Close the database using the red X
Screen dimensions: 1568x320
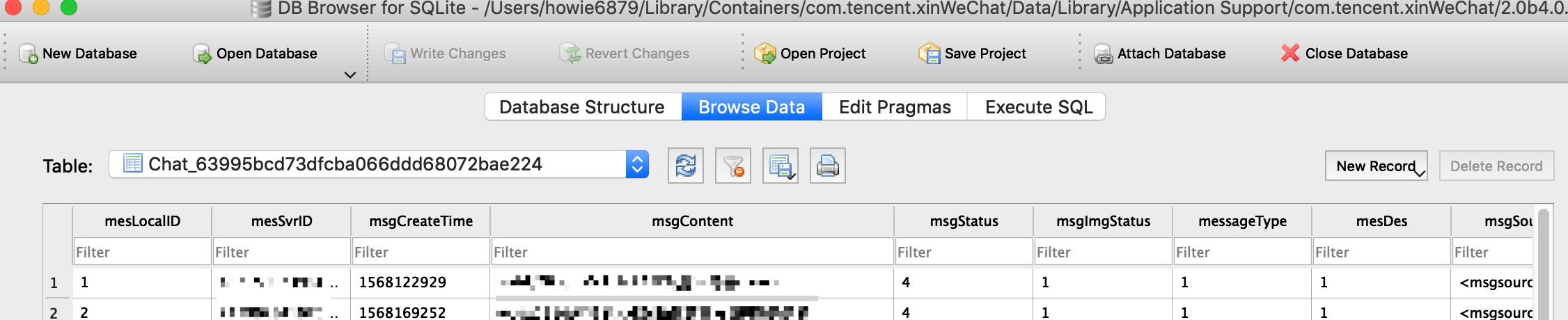1290,54
